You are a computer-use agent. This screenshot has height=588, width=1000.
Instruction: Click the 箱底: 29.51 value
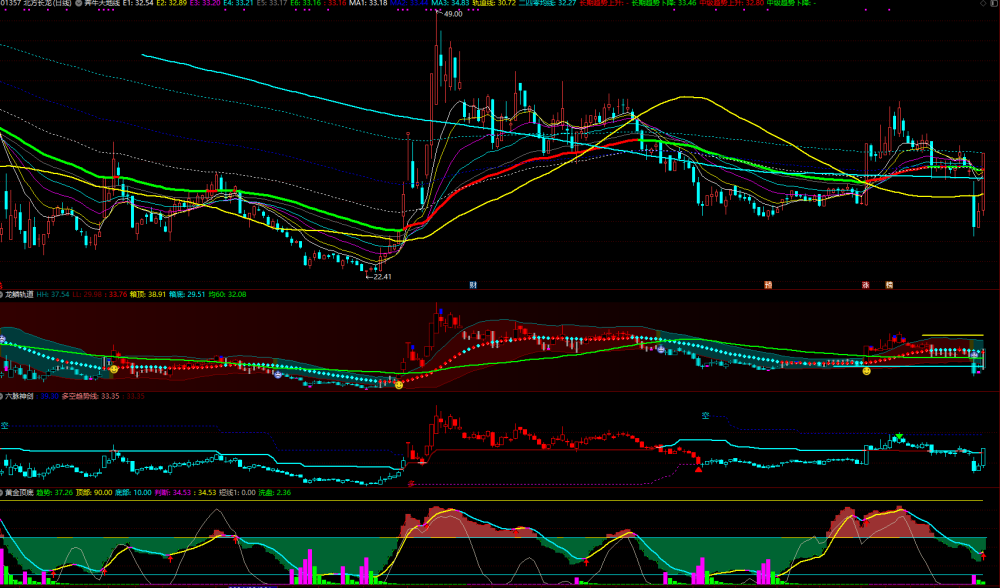coord(187,295)
